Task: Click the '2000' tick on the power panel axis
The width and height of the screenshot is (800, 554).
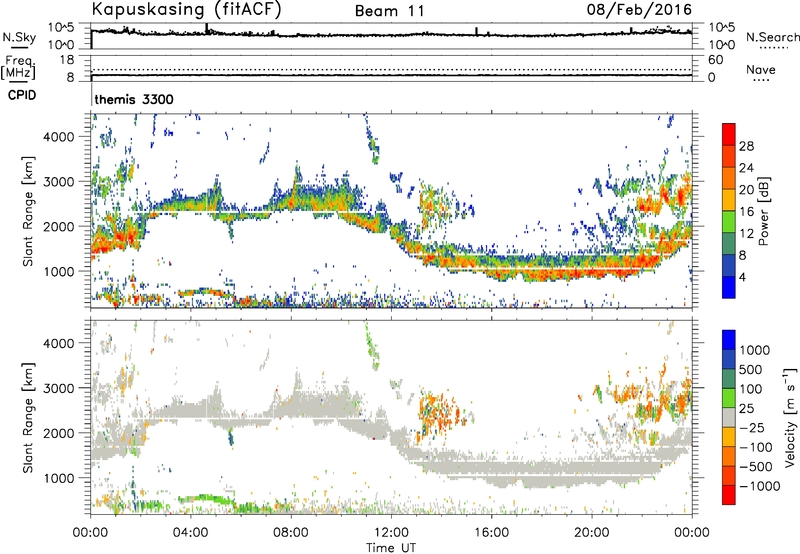Action: 59,226
